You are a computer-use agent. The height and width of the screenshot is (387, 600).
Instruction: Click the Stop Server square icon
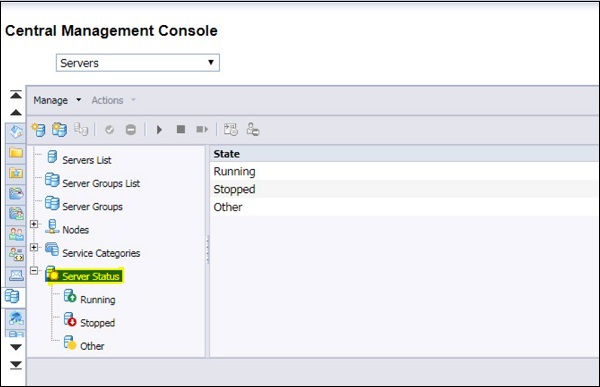pyautogui.click(x=181, y=129)
